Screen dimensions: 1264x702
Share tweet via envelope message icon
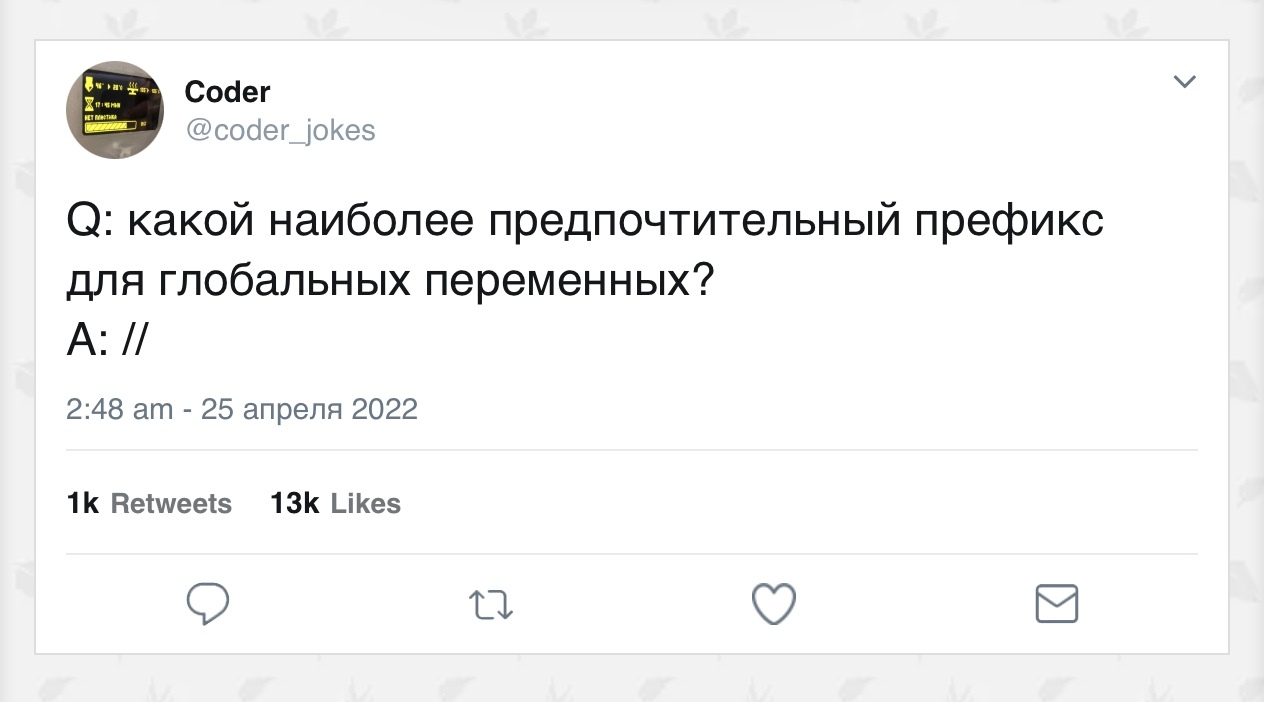[1055, 603]
